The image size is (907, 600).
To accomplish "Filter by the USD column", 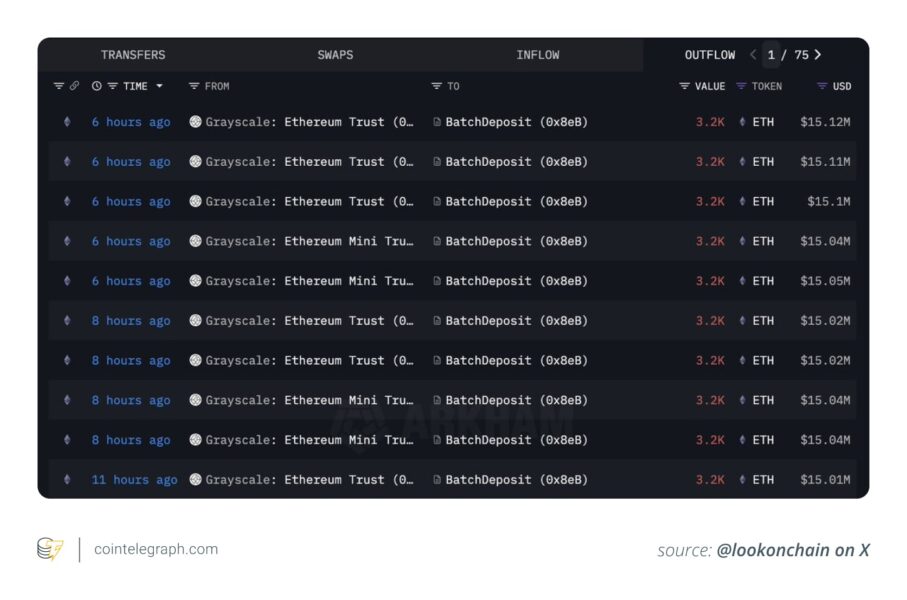I will 822,86.
